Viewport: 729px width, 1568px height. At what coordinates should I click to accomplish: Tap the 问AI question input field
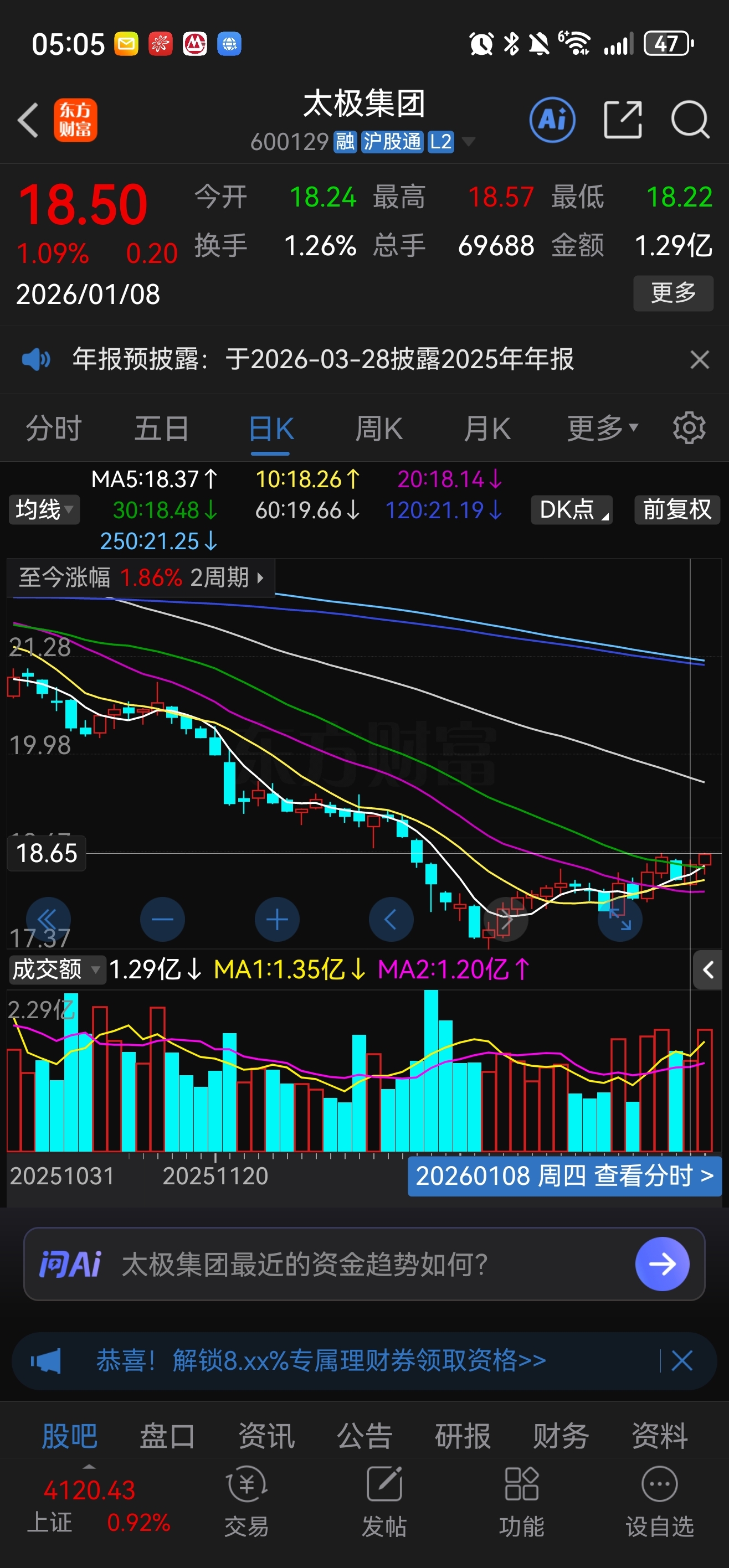tap(363, 1263)
